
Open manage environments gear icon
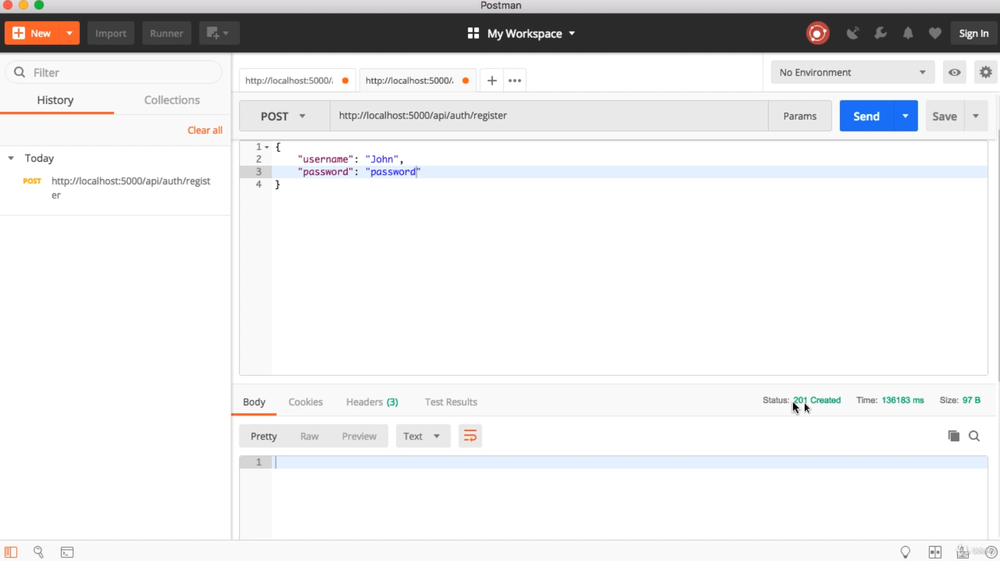(985, 72)
